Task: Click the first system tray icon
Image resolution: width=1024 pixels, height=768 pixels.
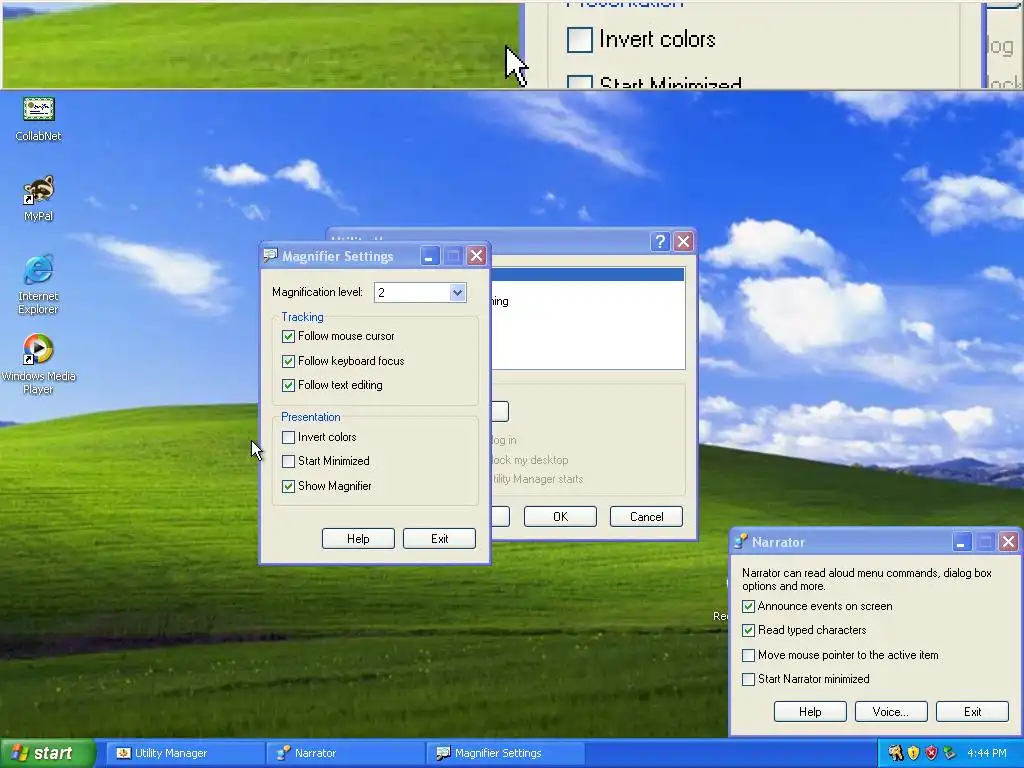Action: coord(895,753)
